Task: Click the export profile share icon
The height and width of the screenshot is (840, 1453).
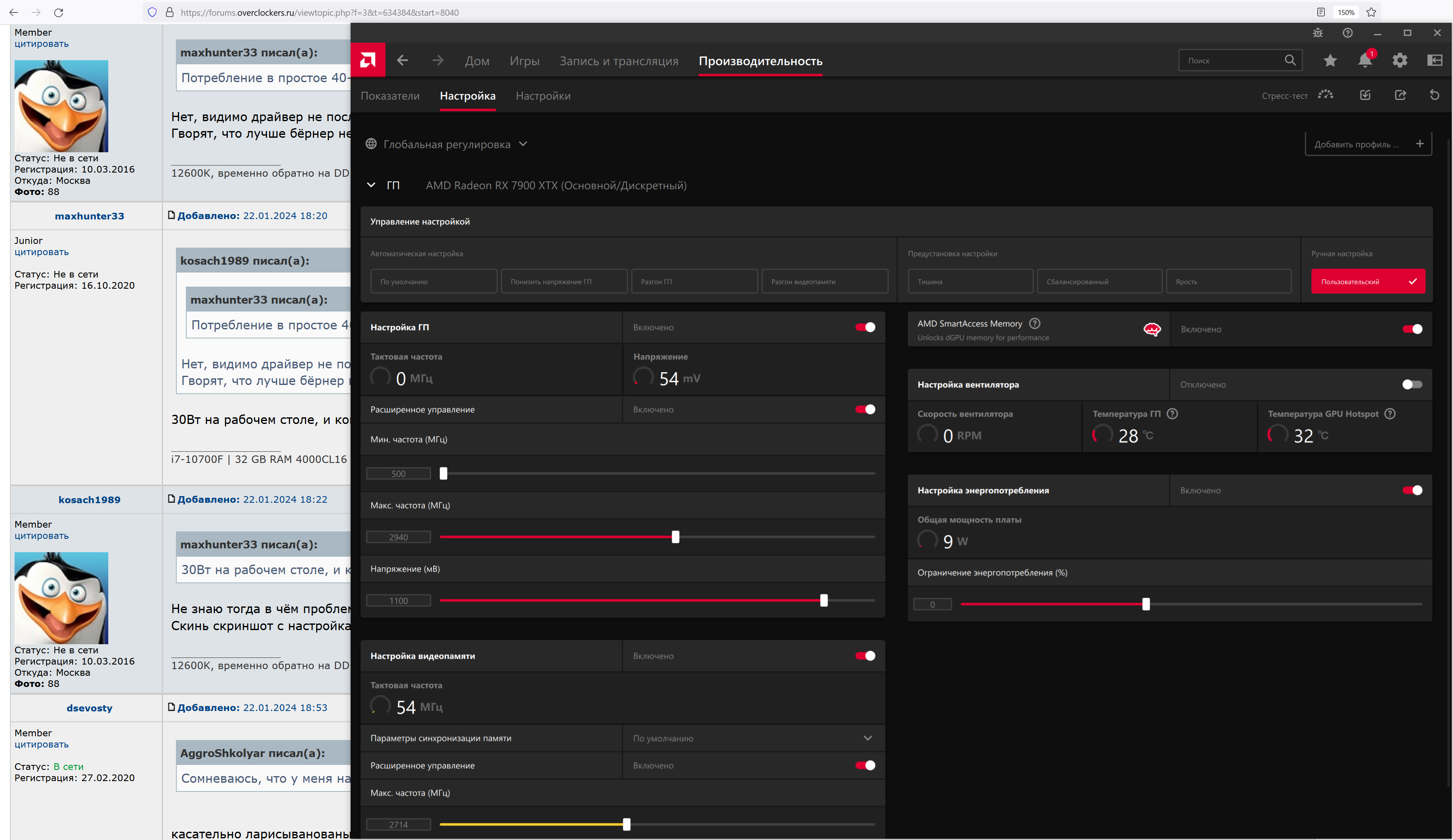Action: (1401, 95)
